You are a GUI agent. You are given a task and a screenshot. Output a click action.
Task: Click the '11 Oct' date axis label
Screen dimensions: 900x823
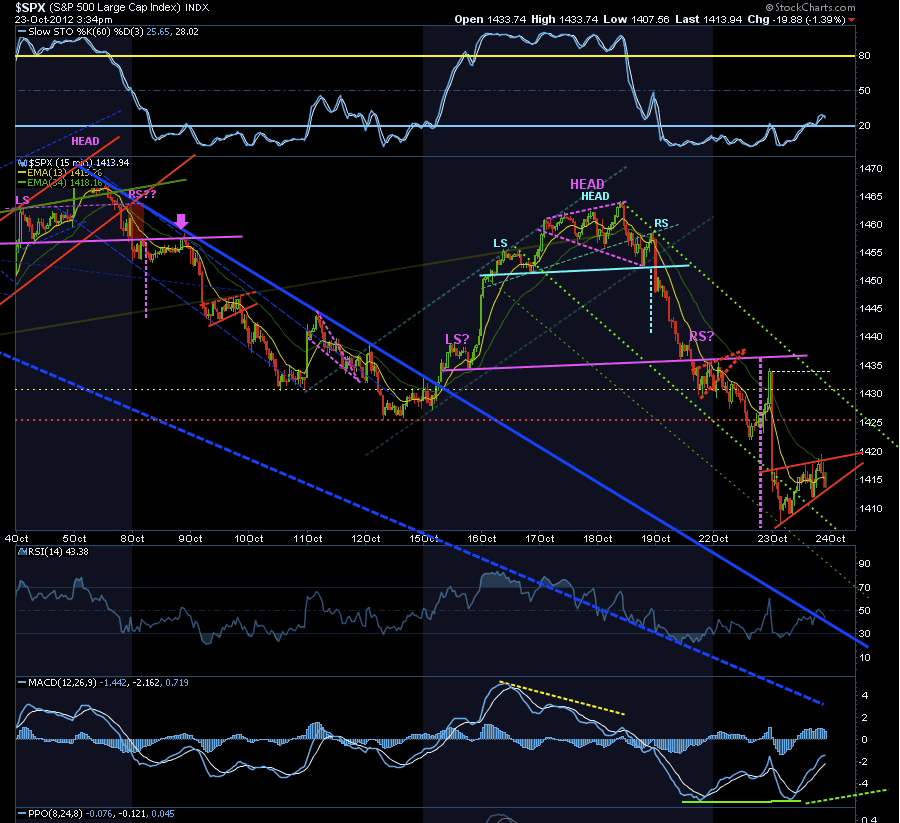click(x=308, y=538)
